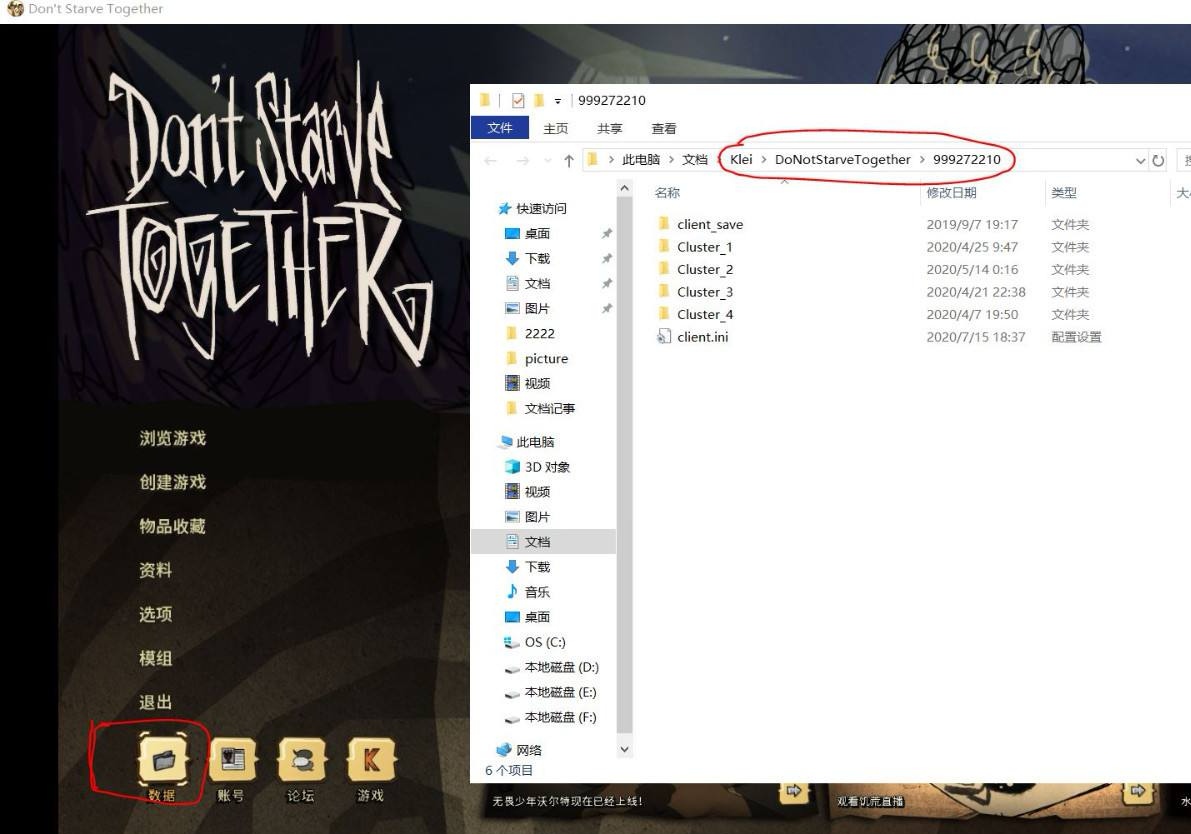Screen dimensions: 1191x834
Task: Unpin 下载 from Quick Access
Action: (607, 258)
